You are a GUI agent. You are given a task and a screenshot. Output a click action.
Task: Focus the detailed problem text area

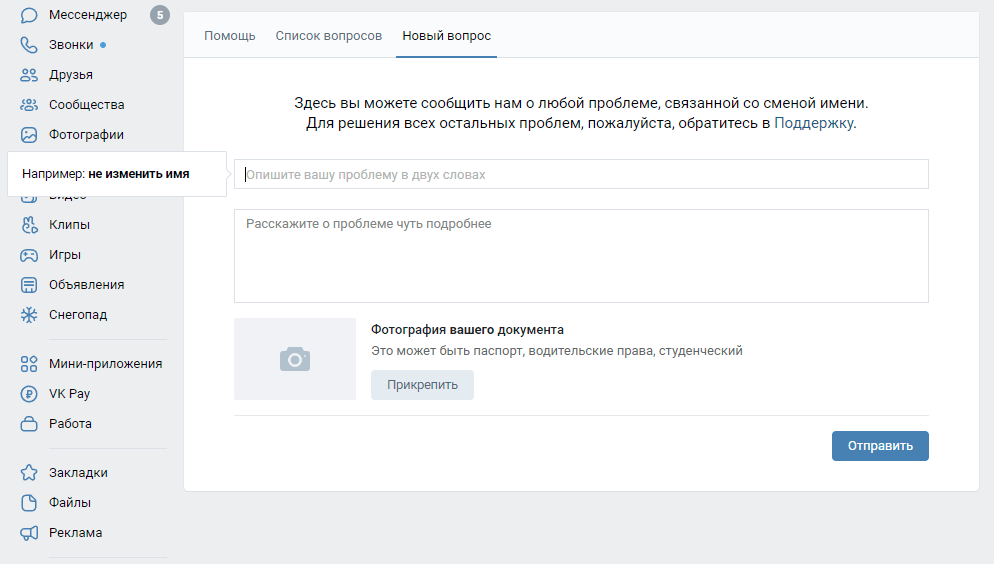(x=581, y=256)
